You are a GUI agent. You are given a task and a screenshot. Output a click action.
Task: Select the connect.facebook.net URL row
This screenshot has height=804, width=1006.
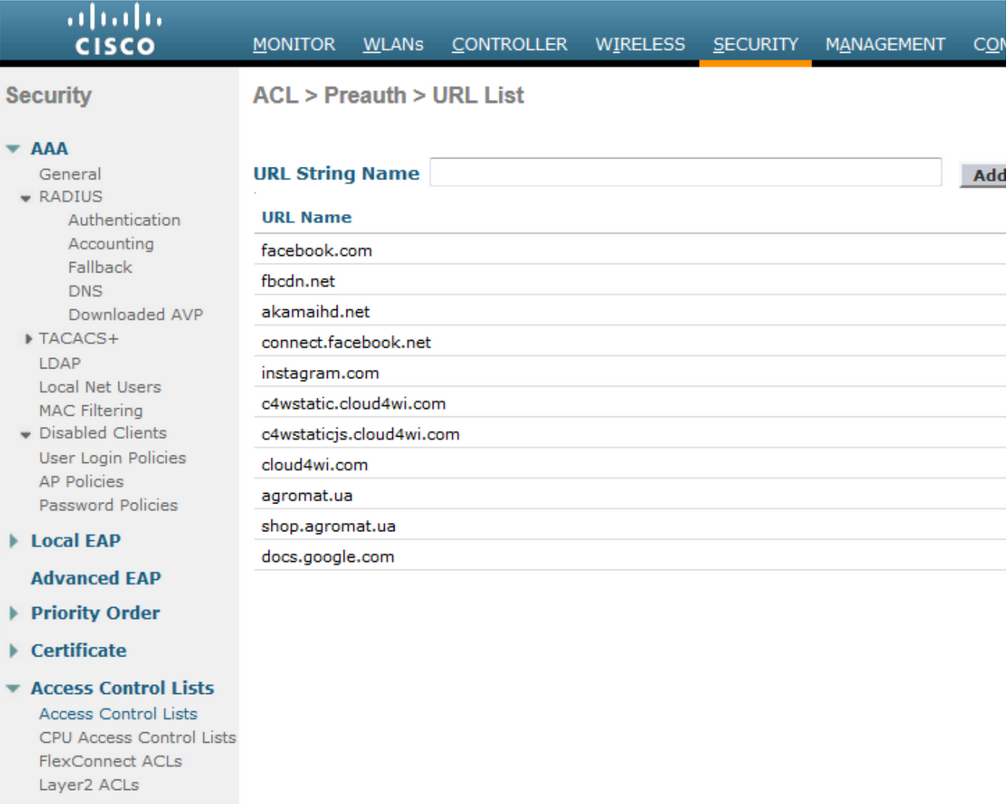(630, 343)
